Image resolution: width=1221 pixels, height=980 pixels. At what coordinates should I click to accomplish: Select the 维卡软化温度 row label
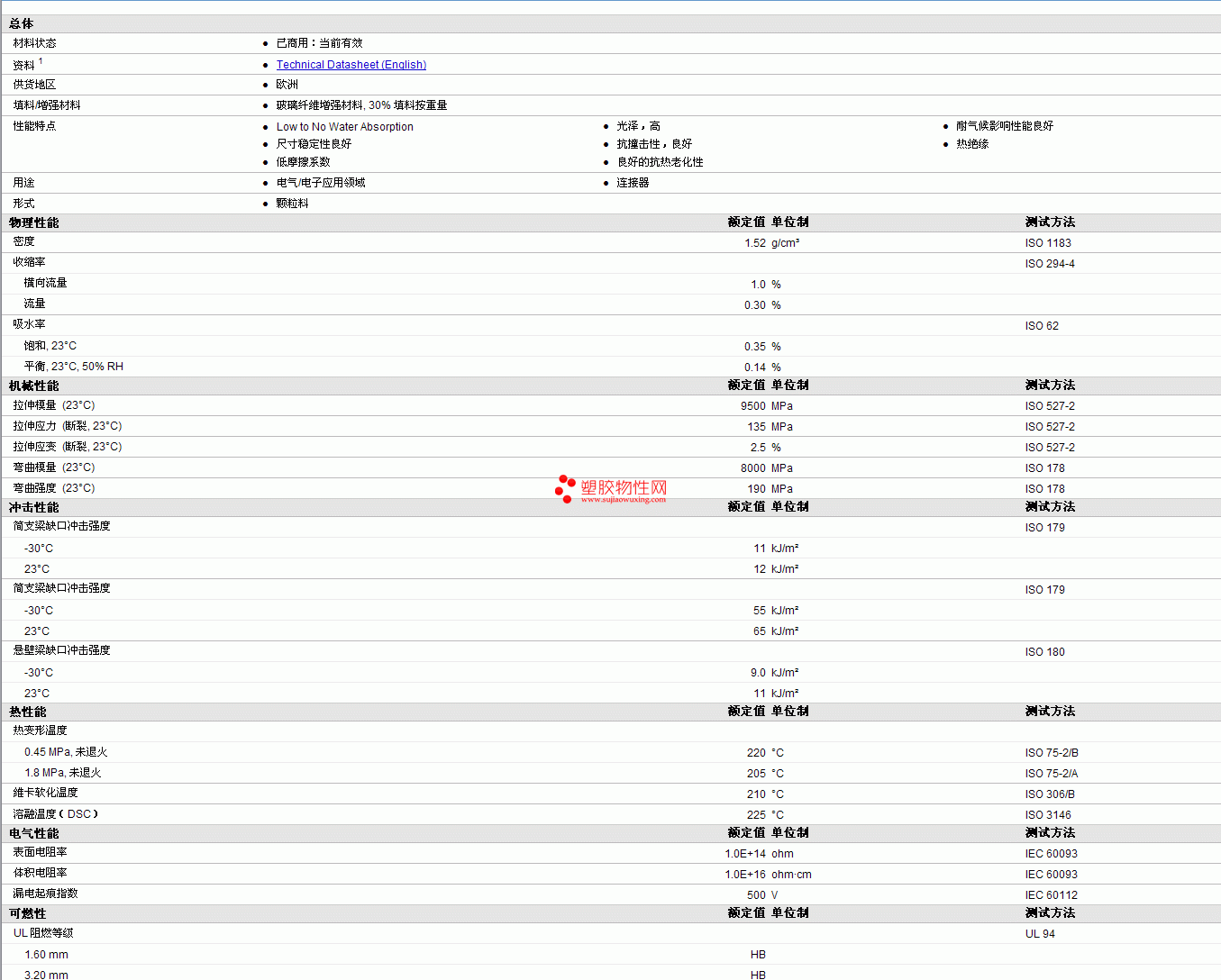tap(45, 793)
